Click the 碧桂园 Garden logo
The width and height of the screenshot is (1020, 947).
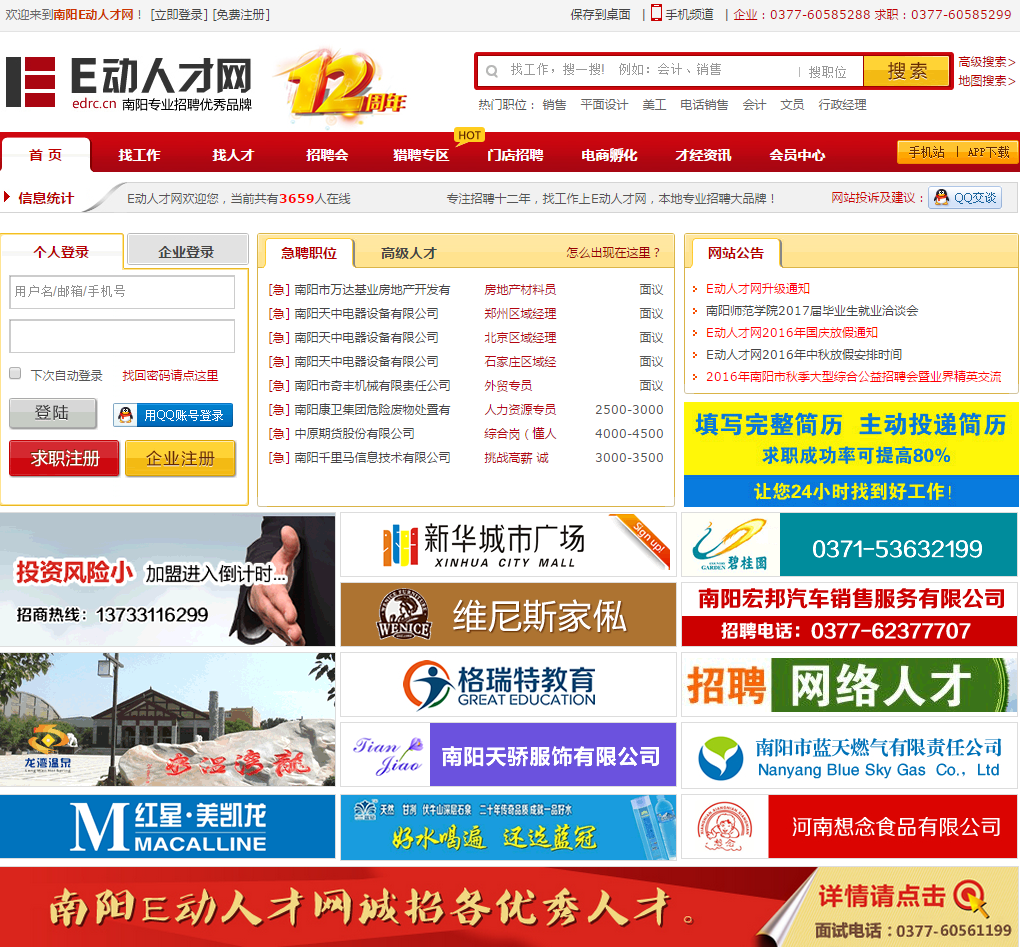[731, 544]
